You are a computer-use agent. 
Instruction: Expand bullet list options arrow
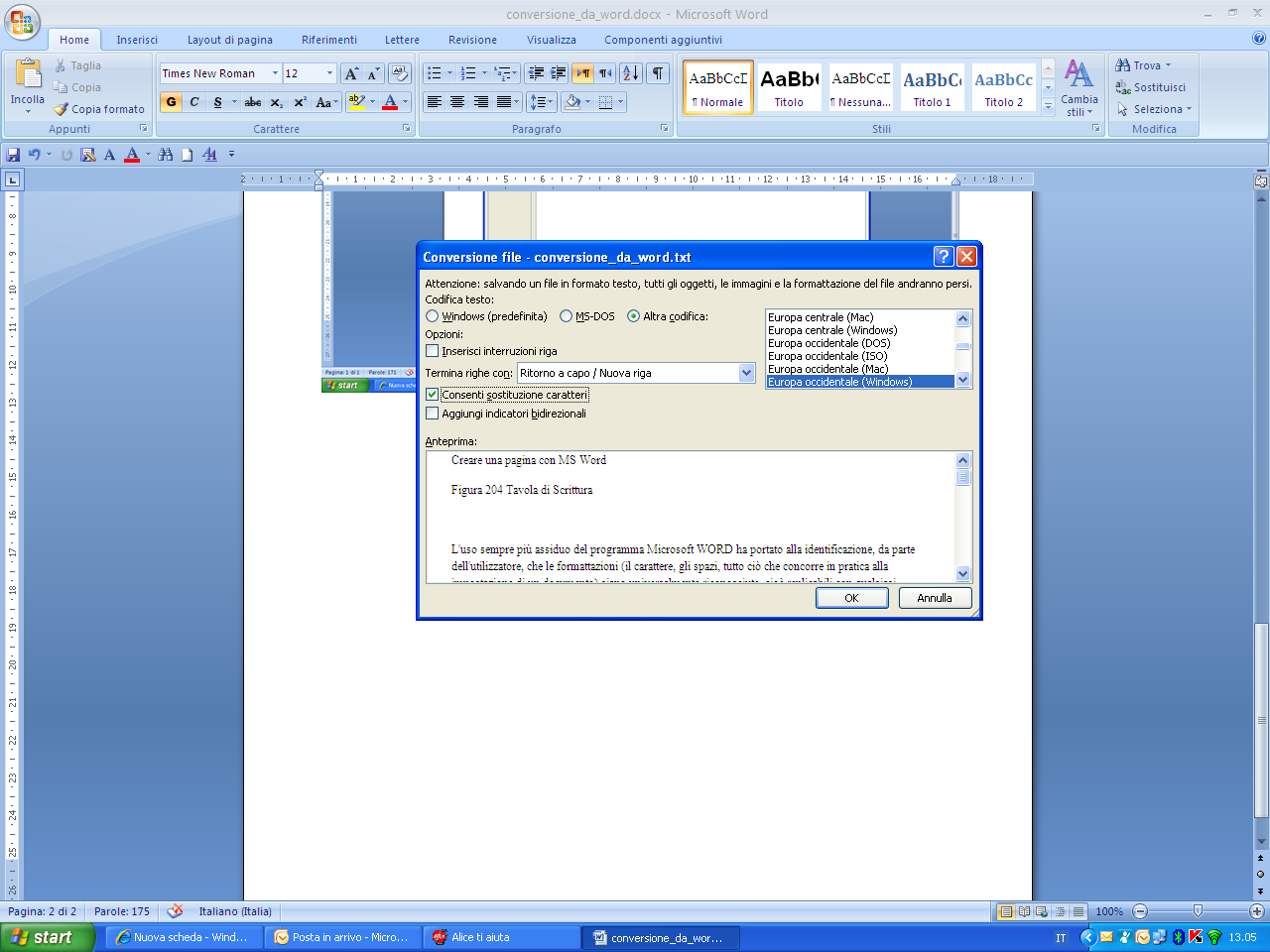(449, 73)
